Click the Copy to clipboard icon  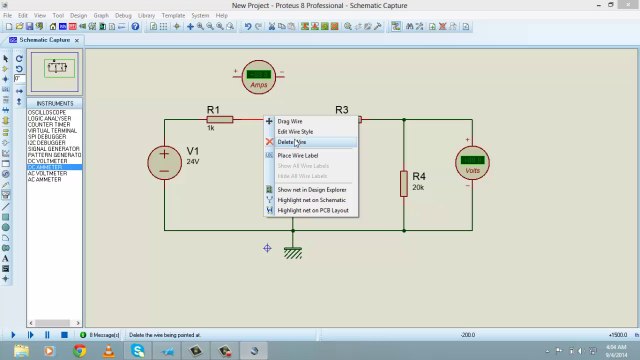pos(282,27)
